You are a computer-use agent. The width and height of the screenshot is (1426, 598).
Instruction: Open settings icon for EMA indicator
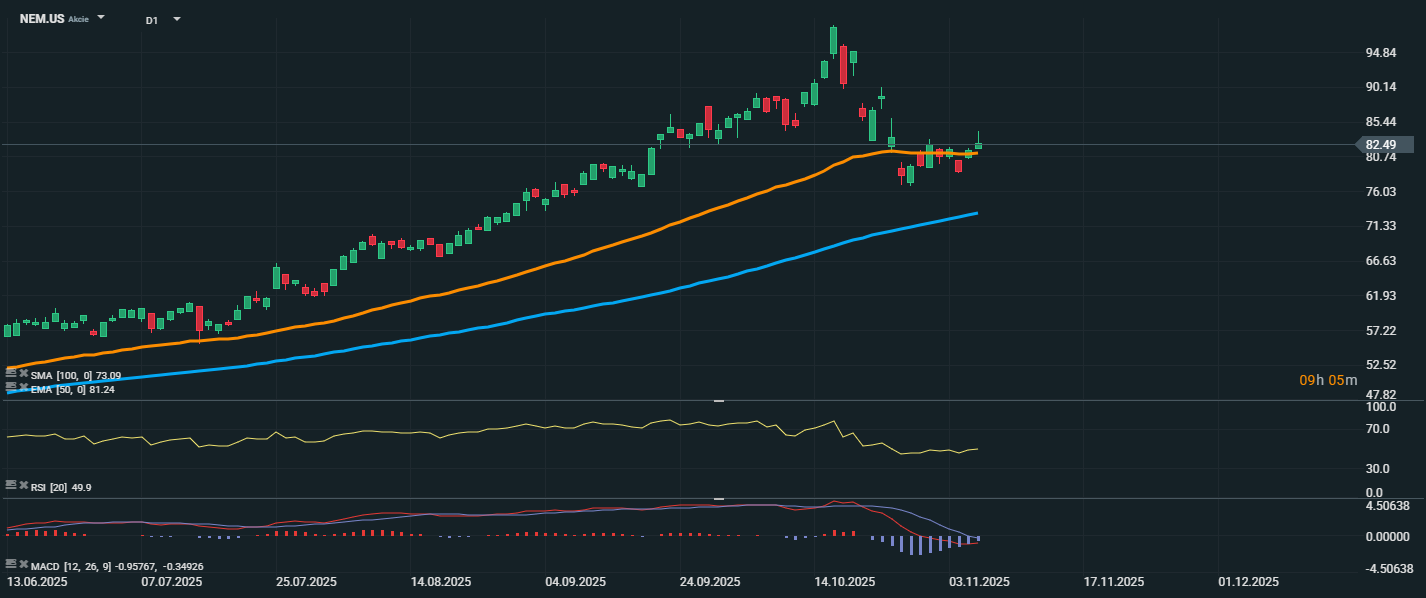10,389
